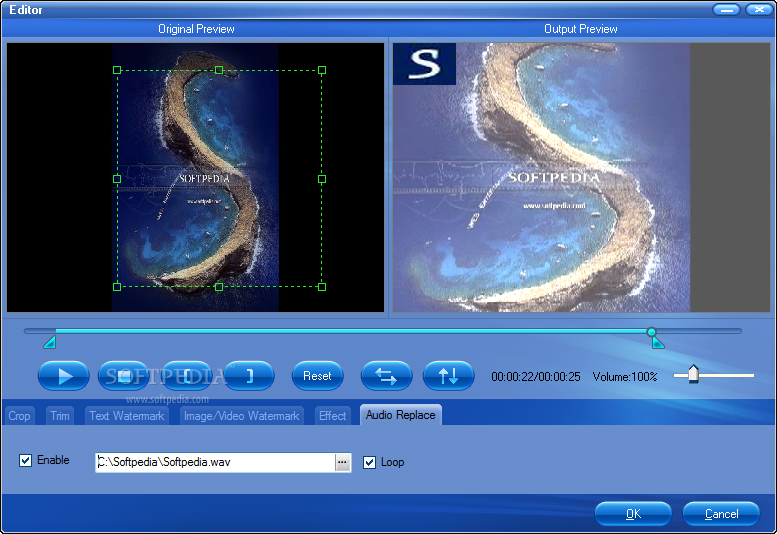This screenshot has width=777, height=534.
Task: Click the playback position knob on timeline
Action: pos(652,331)
